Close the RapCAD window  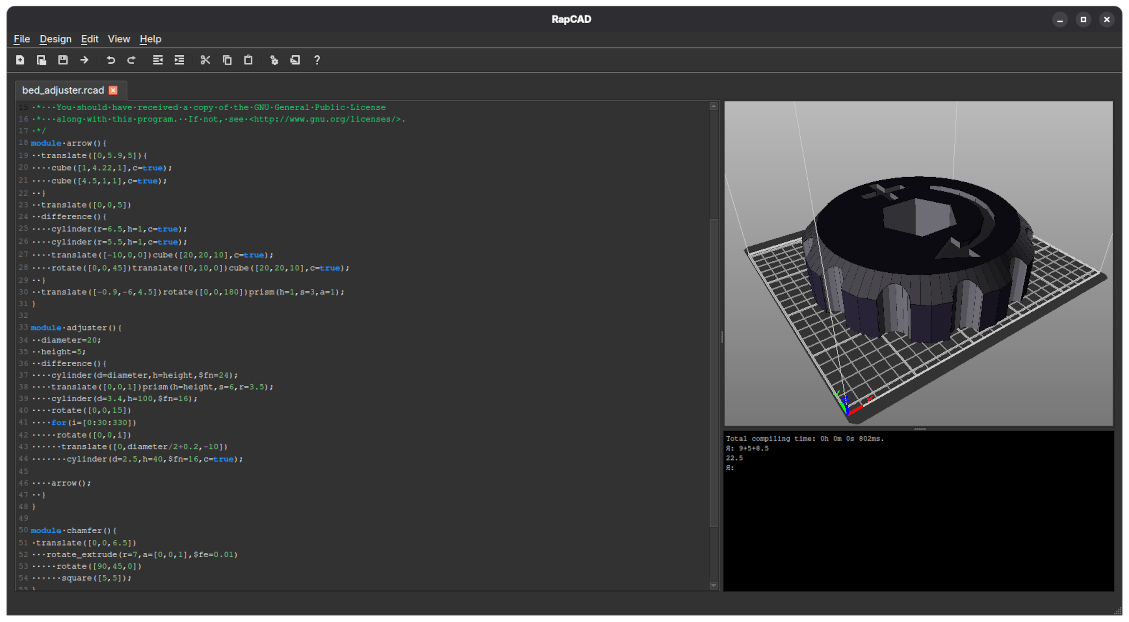click(x=1107, y=19)
